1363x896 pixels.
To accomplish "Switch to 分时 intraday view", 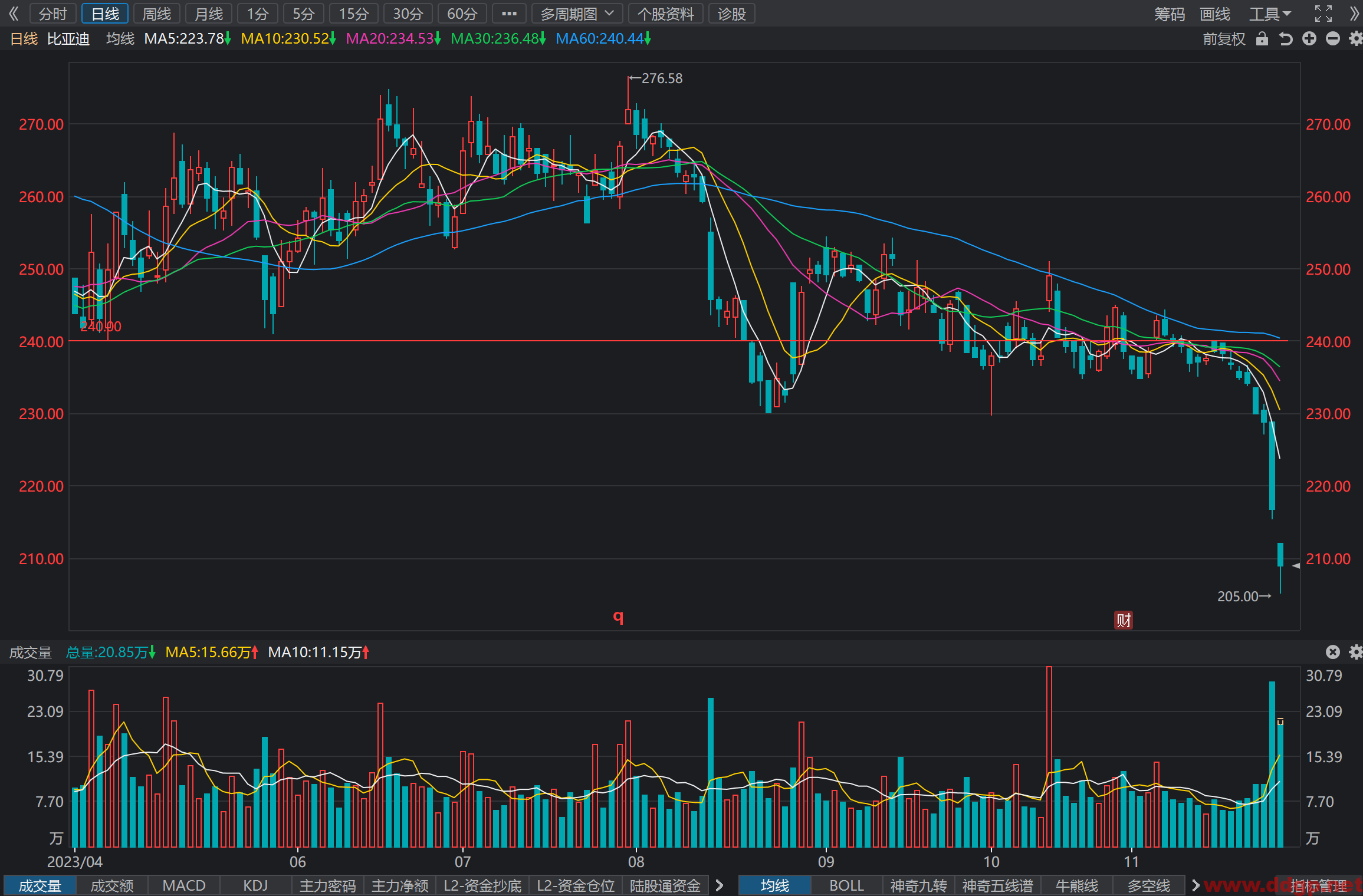I will (x=53, y=14).
